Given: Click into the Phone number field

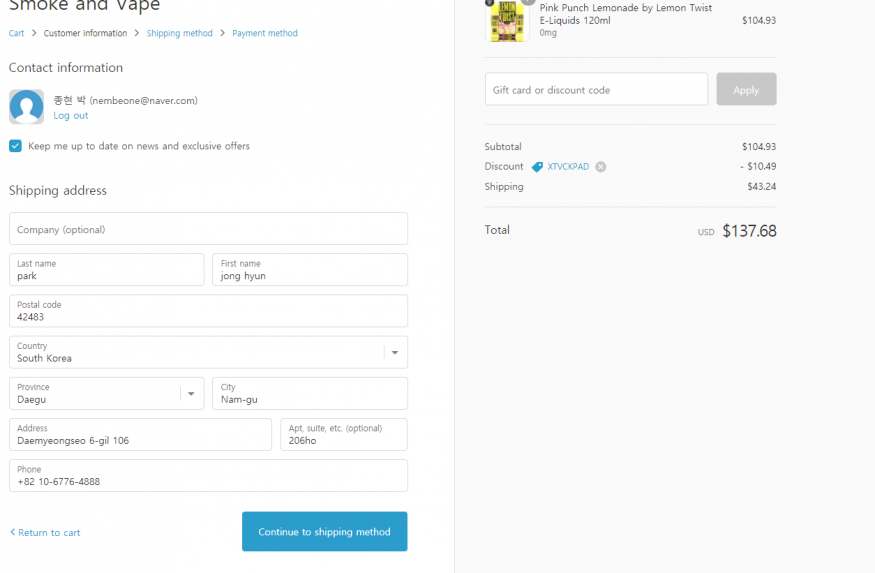Looking at the screenshot, I should coord(208,476).
